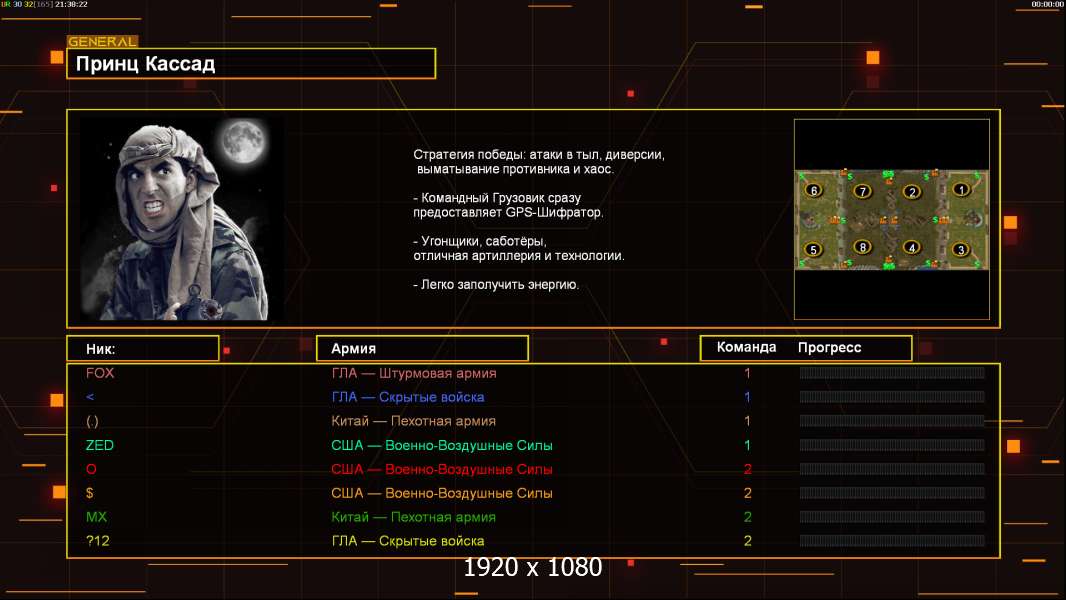Click team number 2 in MX row
Viewport: 1066px width, 600px height.
748,517
